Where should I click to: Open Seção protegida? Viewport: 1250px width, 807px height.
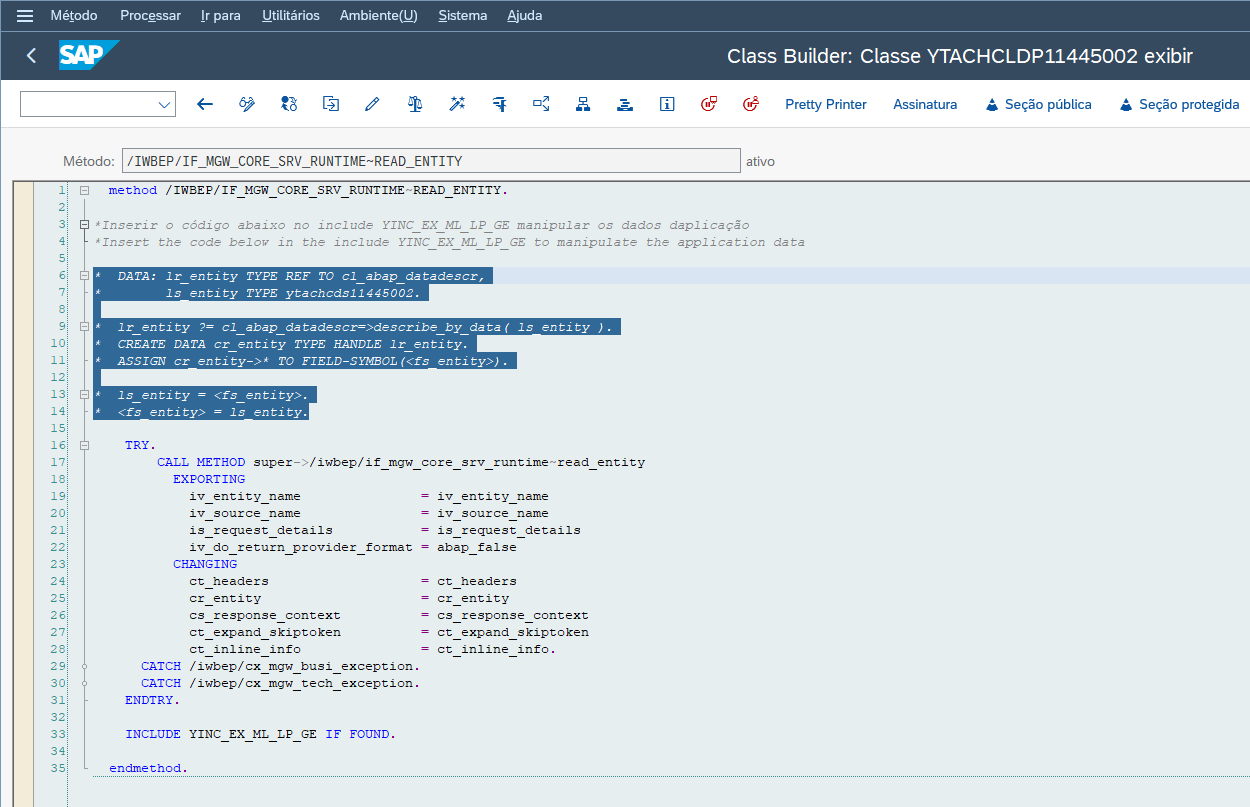click(1179, 104)
